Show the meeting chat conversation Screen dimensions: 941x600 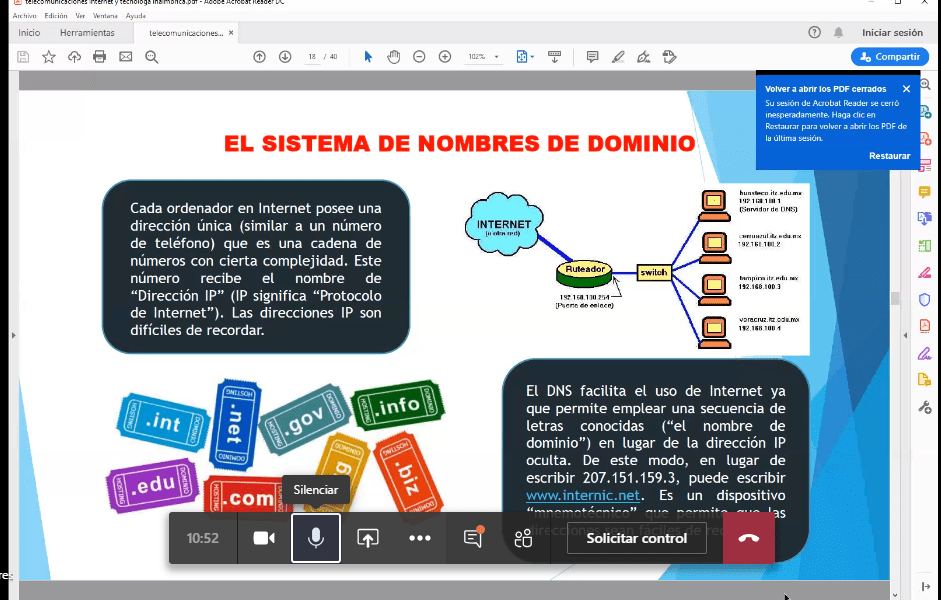[472, 538]
